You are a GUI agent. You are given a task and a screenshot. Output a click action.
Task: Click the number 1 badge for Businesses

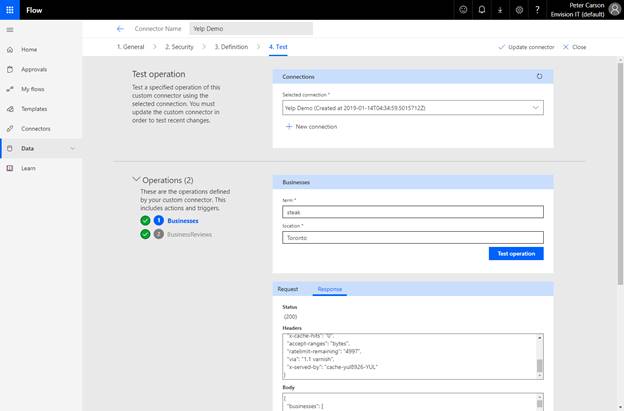[x=159, y=220]
